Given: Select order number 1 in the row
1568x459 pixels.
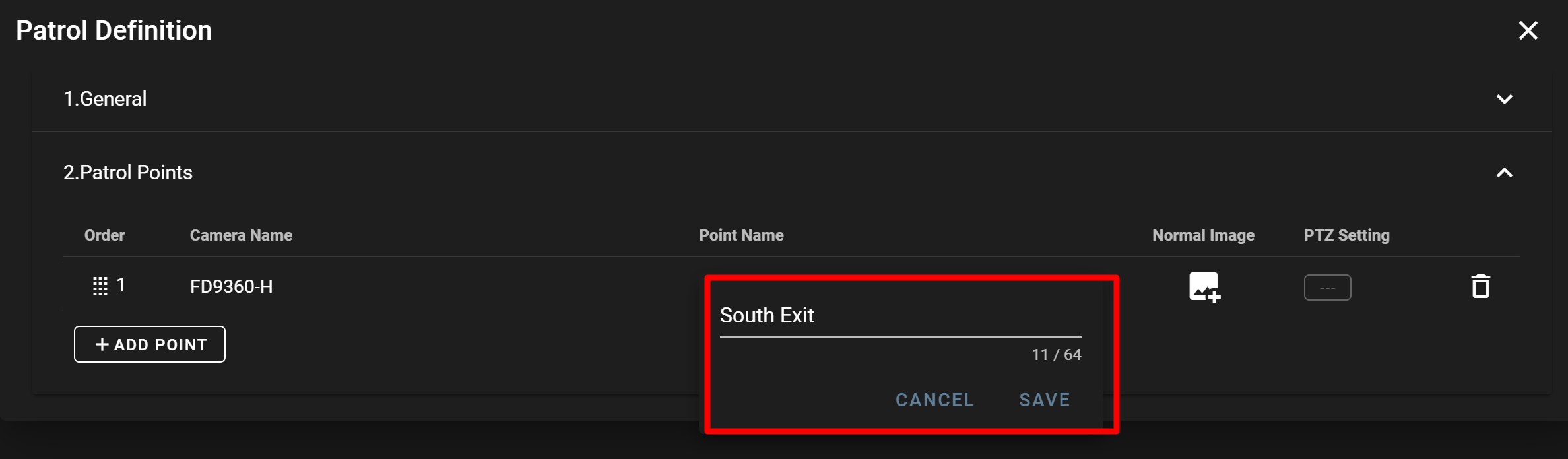Looking at the screenshot, I should coord(121,285).
